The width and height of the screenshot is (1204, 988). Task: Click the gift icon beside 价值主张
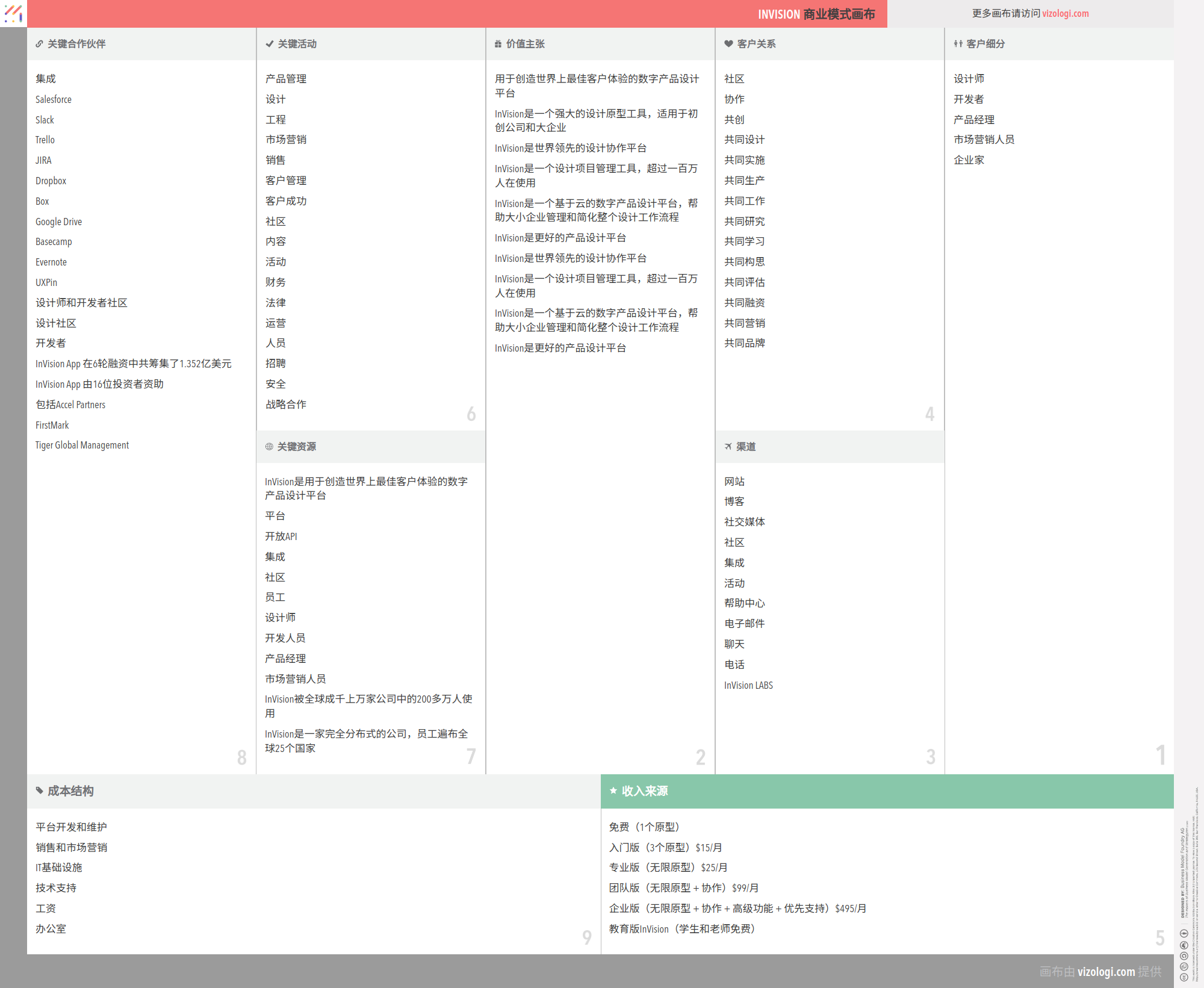tap(498, 44)
